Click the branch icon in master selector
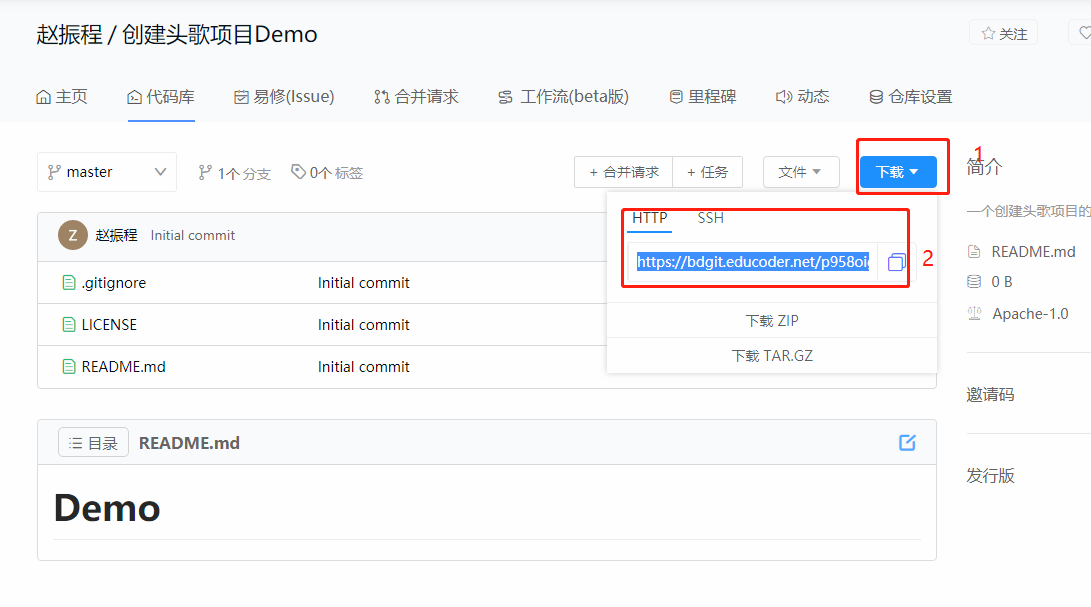This screenshot has height=607, width=1091. pyautogui.click(x=54, y=172)
